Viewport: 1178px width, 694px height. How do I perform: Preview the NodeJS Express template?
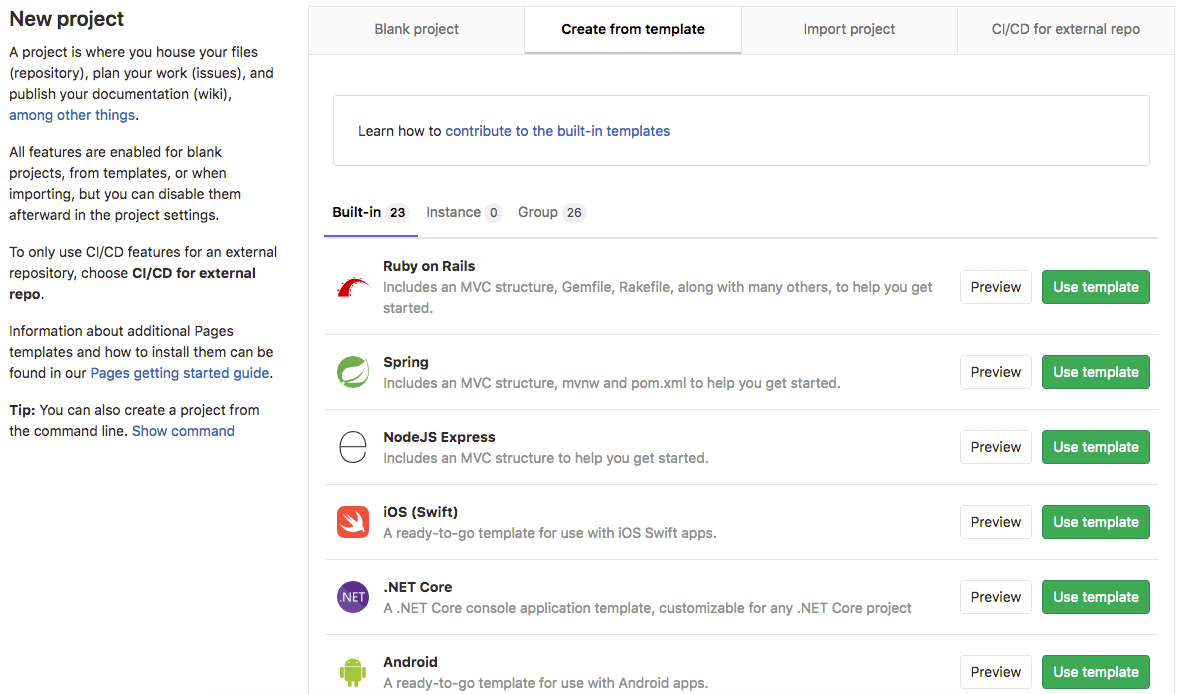coord(995,447)
